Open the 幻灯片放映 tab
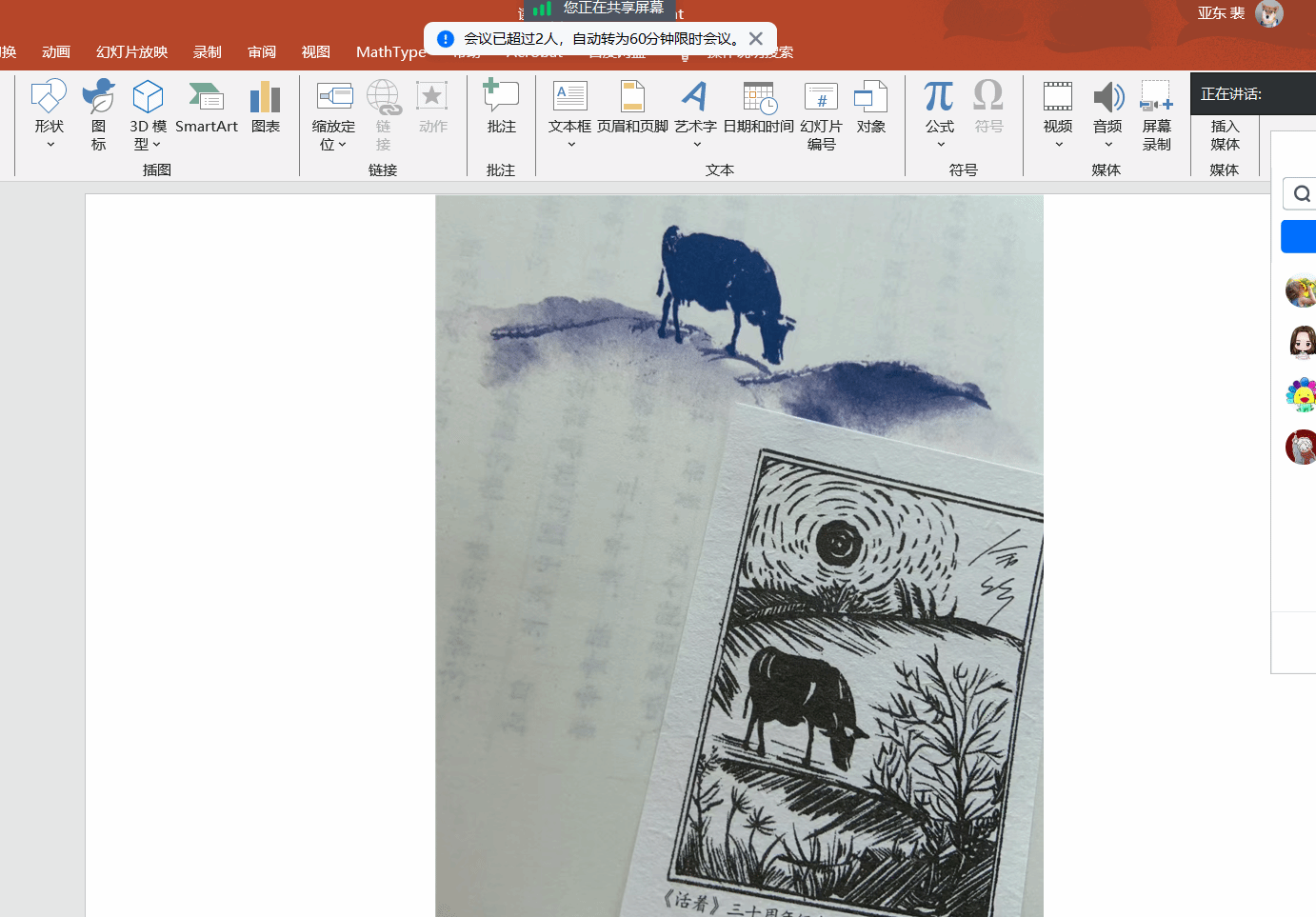 tap(131, 52)
